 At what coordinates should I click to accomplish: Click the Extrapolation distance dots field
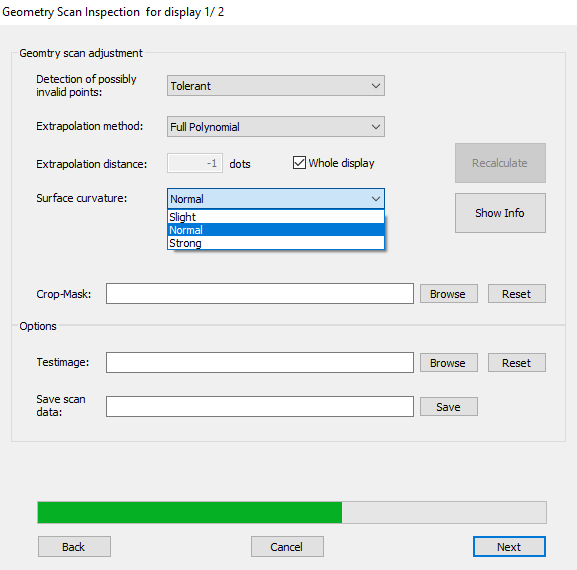[195, 163]
